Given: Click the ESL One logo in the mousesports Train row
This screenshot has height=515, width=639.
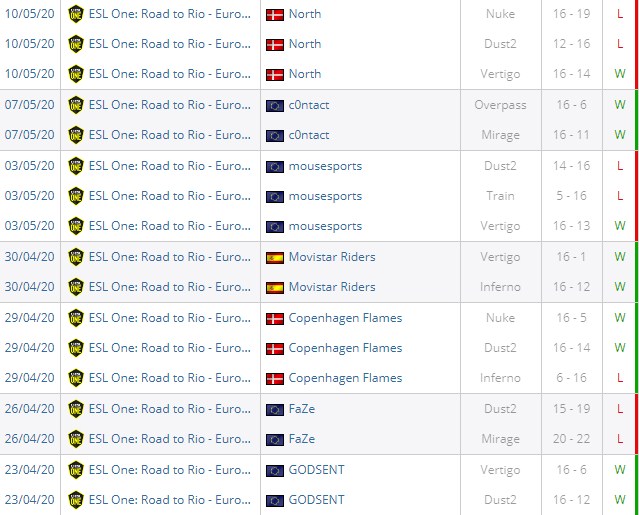Looking at the screenshot, I should click(75, 196).
